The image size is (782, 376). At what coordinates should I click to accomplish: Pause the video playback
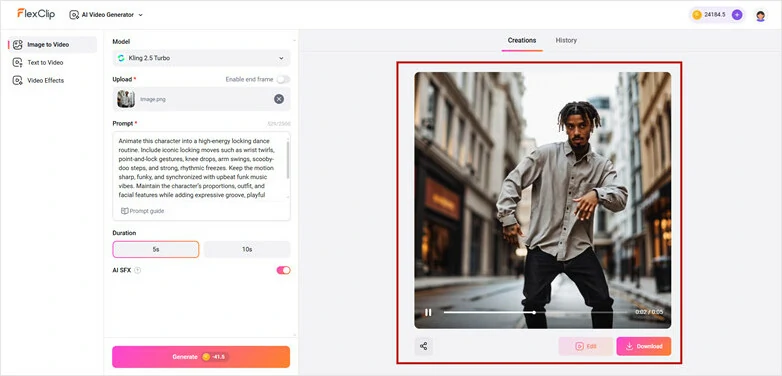(x=428, y=312)
